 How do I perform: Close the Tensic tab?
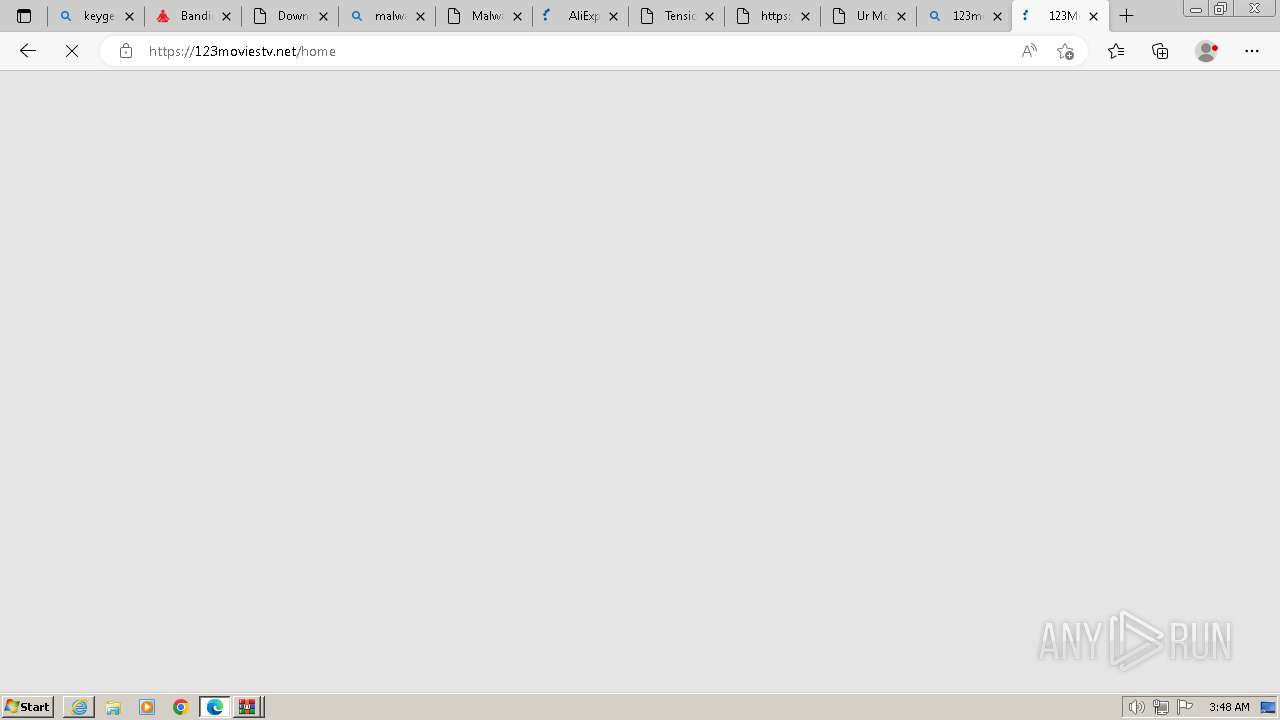coord(709,16)
